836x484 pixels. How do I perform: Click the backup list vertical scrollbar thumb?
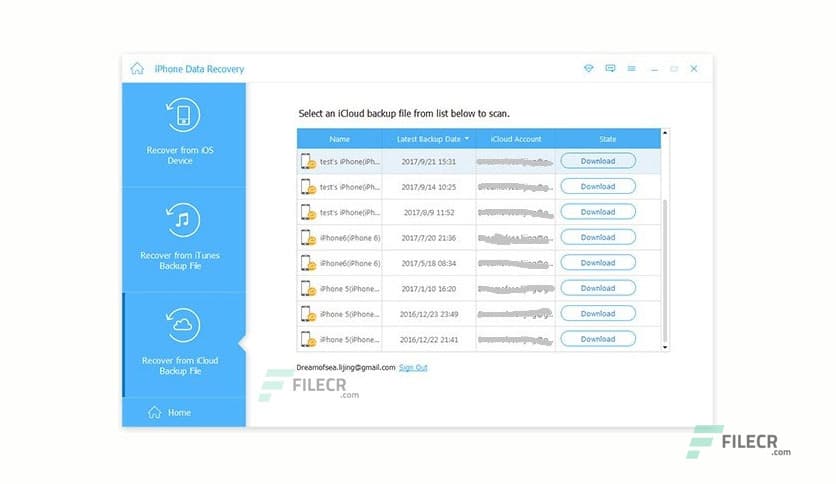point(665,271)
